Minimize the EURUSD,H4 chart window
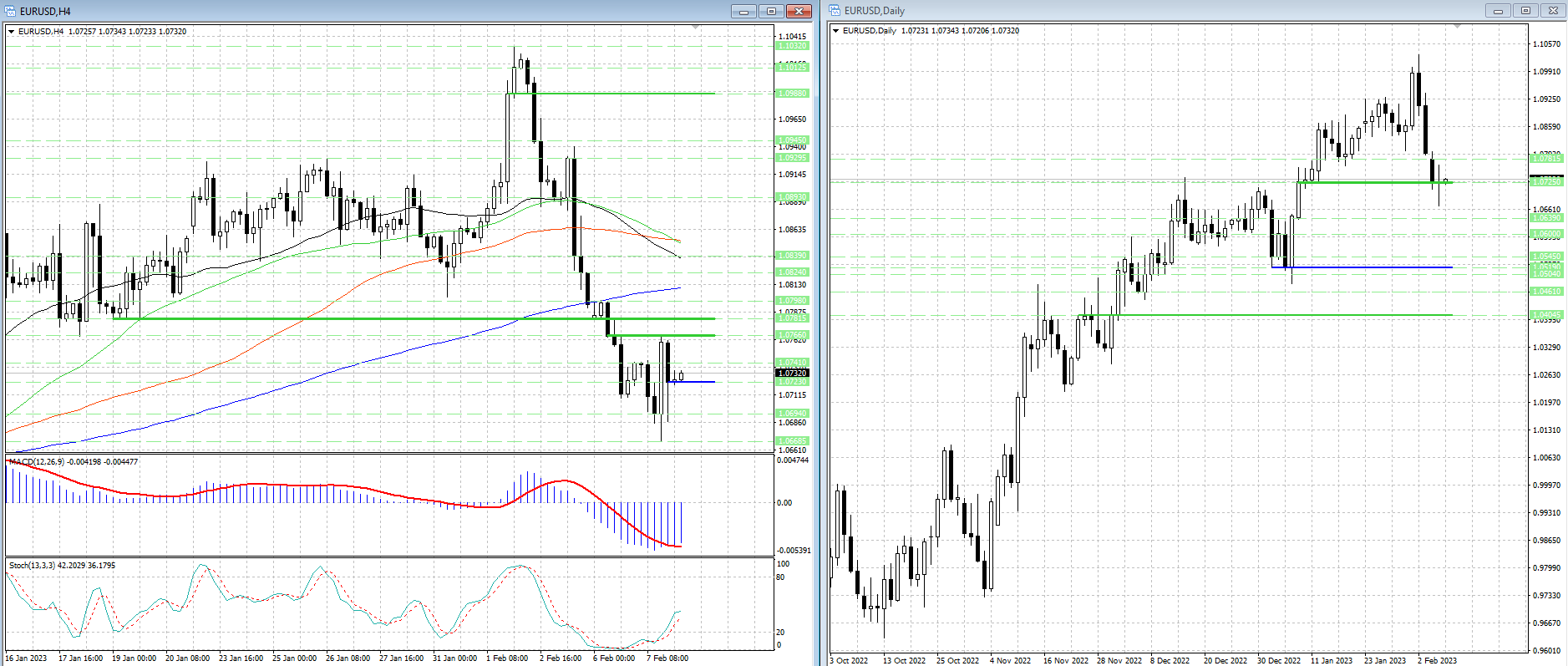1568x666 pixels. (x=743, y=11)
